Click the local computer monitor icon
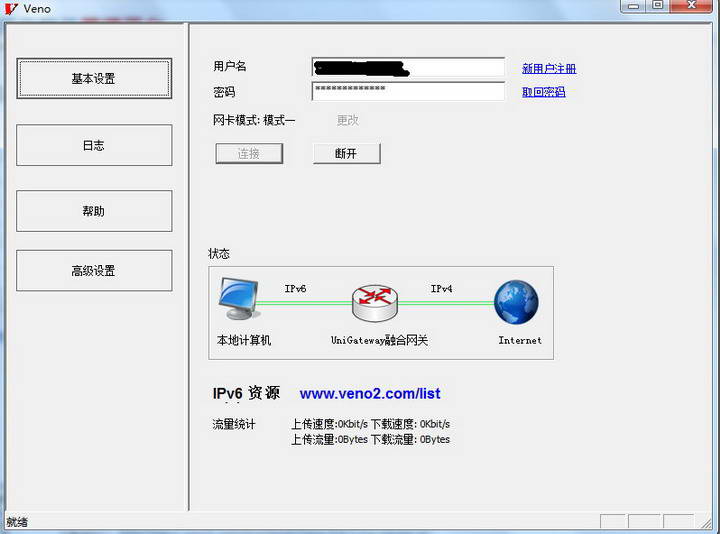Viewport: 720px width, 534px height. (238, 298)
